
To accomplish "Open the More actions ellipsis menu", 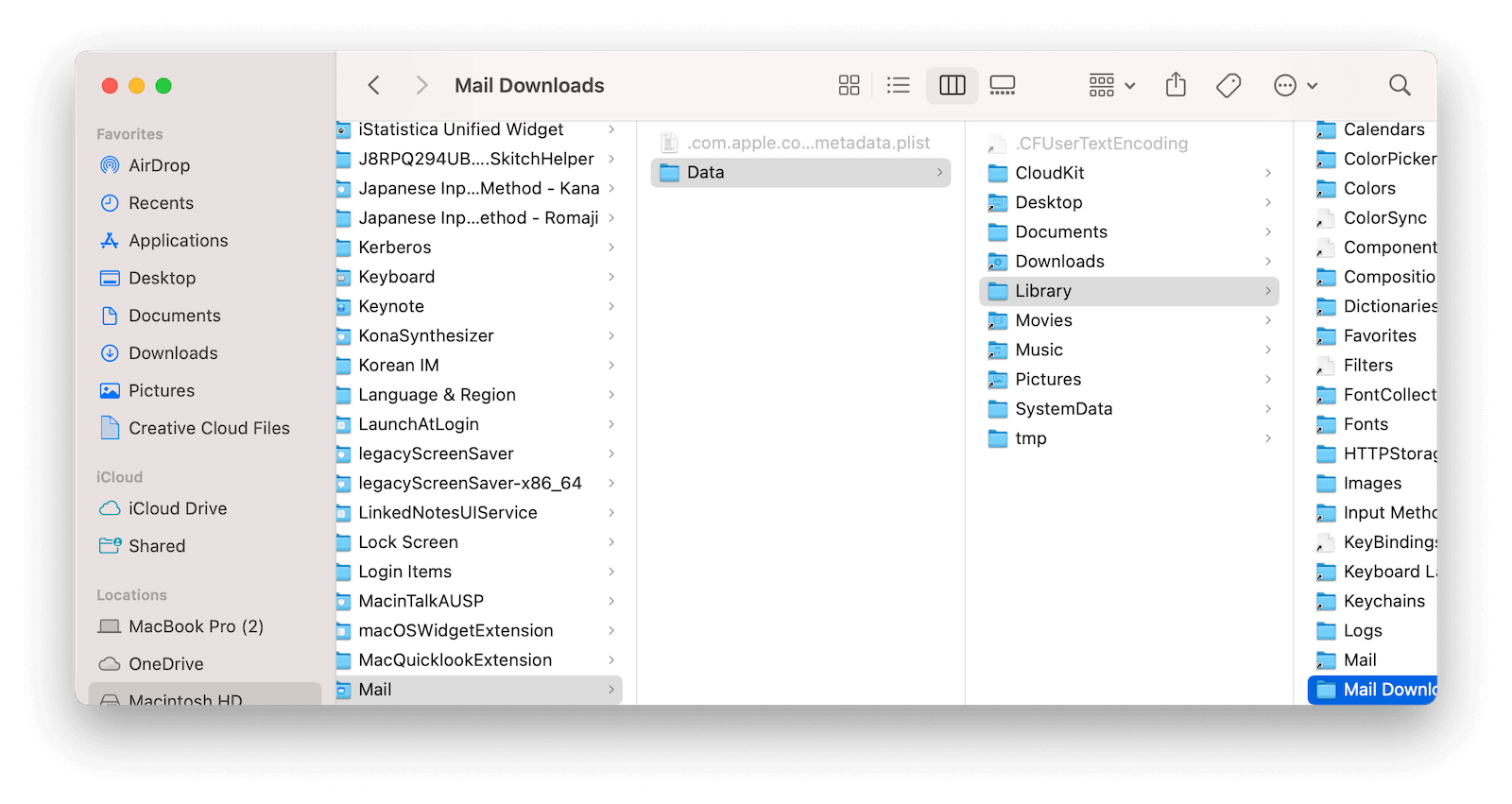I will (1295, 86).
